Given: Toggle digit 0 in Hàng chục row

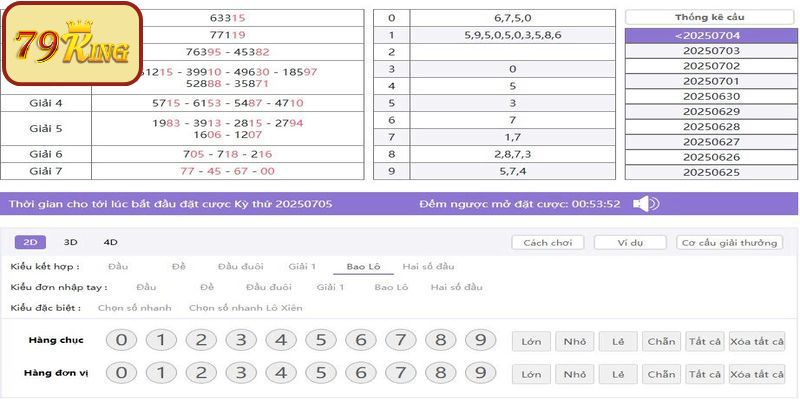Looking at the screenshot, I should coord(121,340).
